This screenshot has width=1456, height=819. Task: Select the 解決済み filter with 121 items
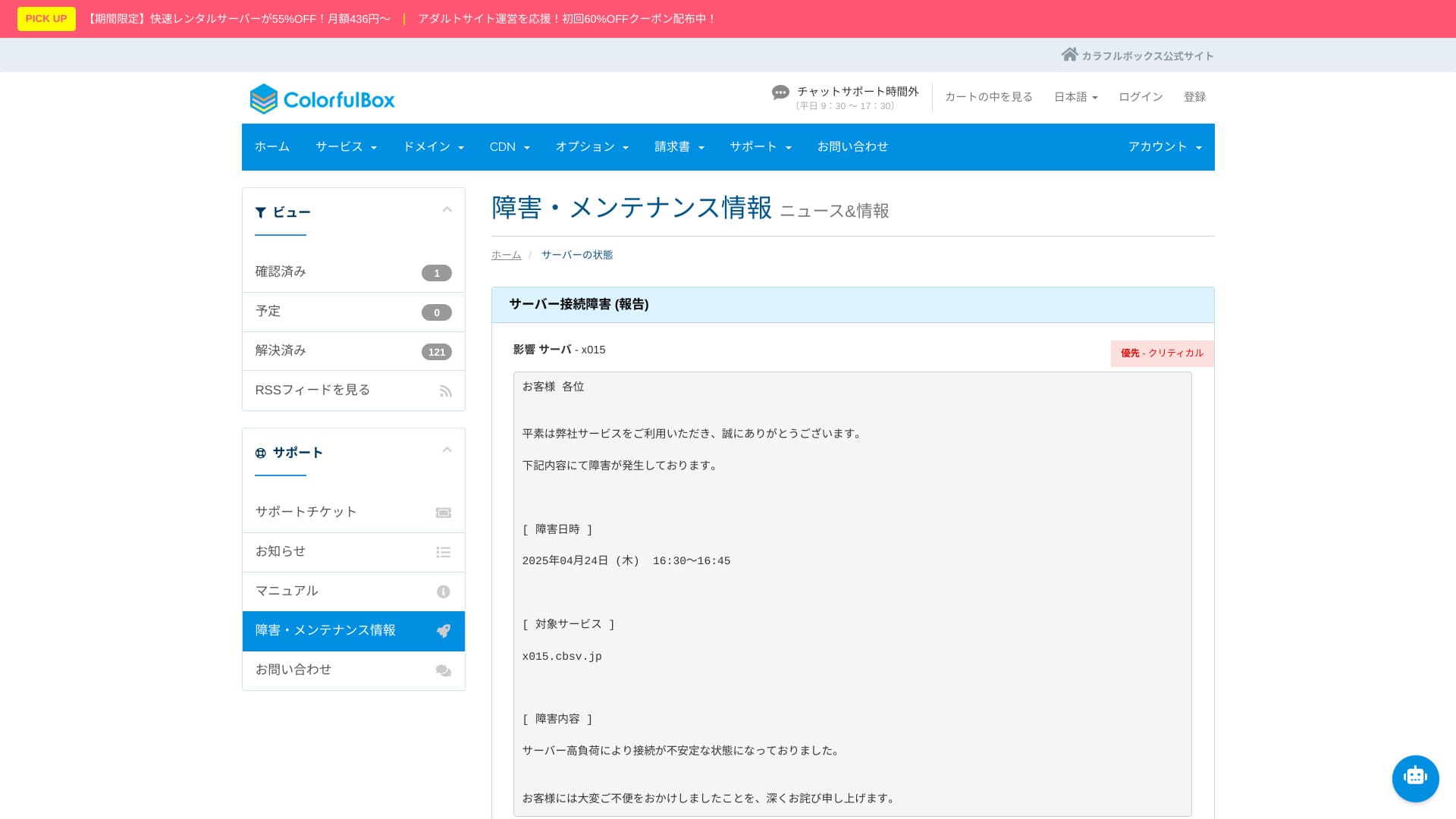pos(353,350)
